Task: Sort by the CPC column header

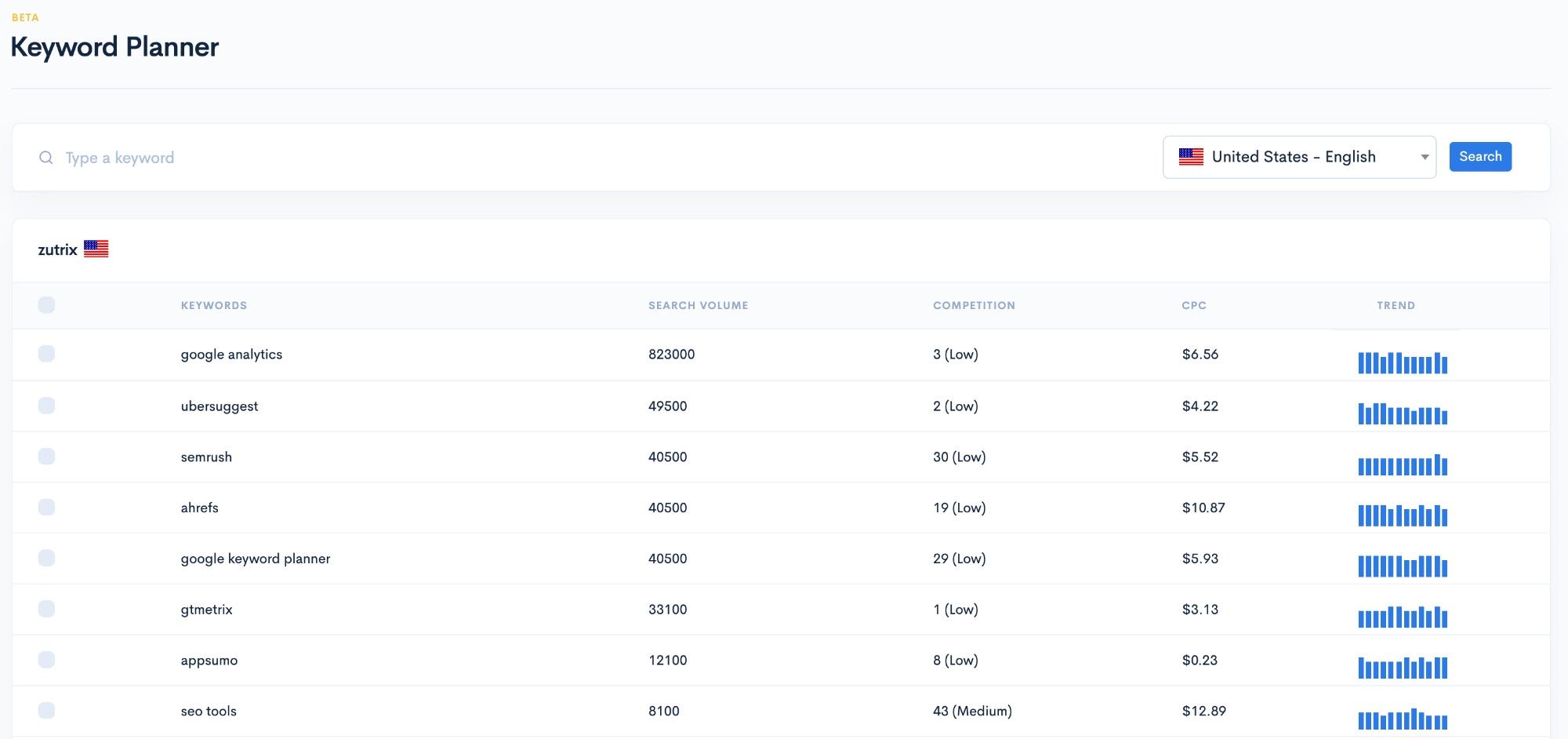Action: click(x=1194, y=305)
